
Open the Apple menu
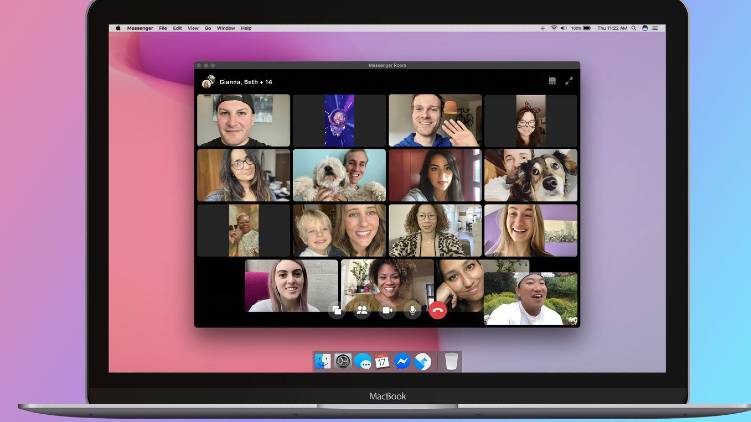tap(118, 28)
